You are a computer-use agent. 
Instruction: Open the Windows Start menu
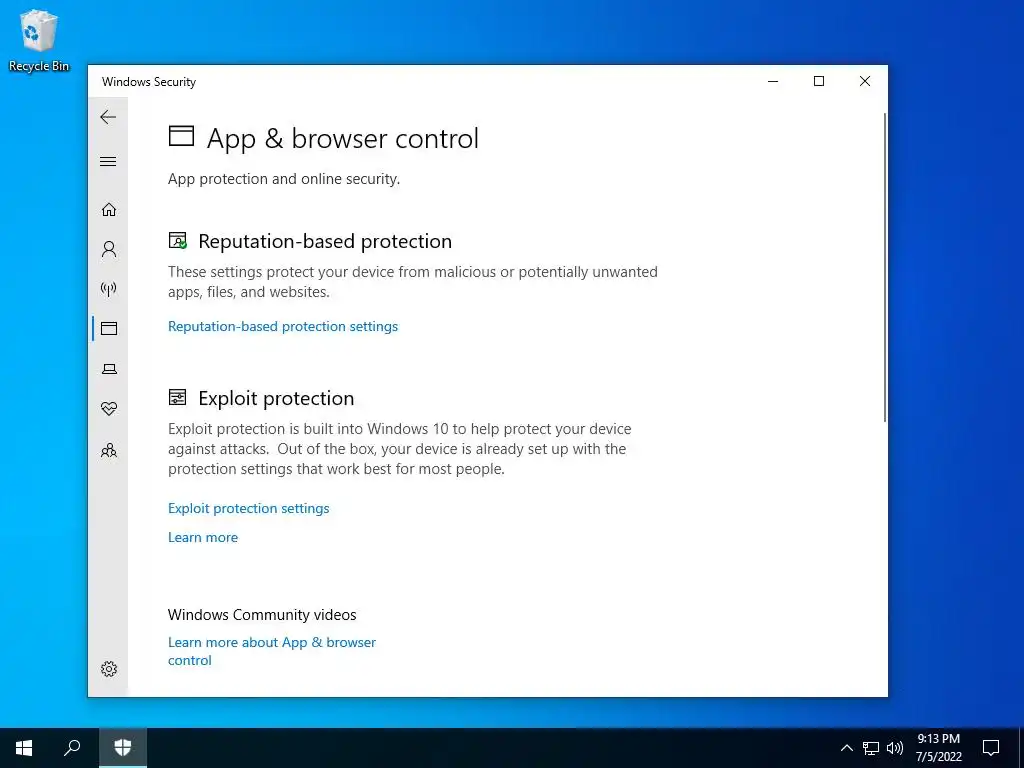tap(24, 748)
